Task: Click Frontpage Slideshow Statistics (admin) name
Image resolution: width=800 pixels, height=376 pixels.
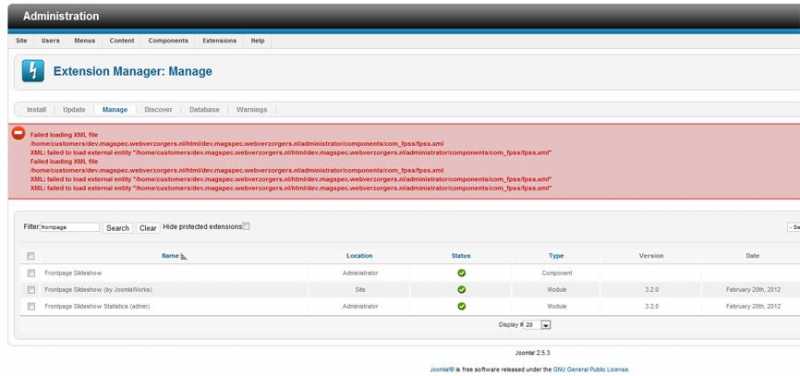Action: [97, 307]
